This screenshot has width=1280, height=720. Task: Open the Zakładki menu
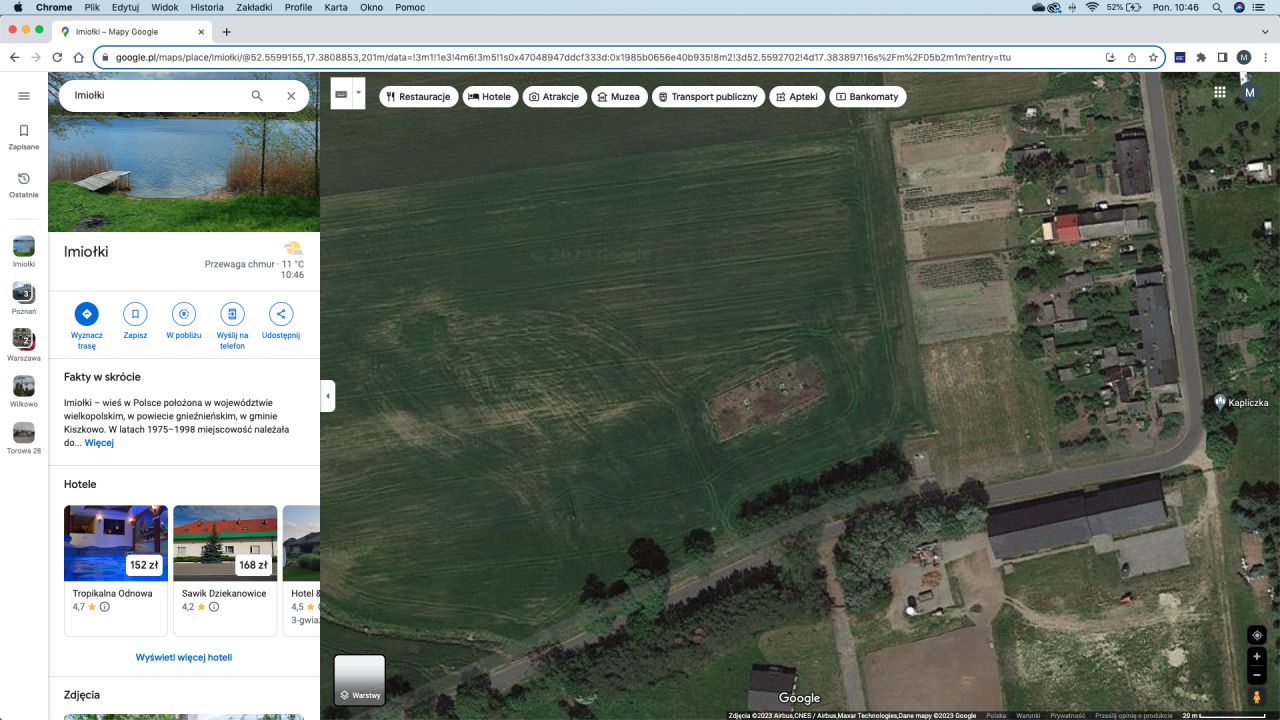click(254, 7)
